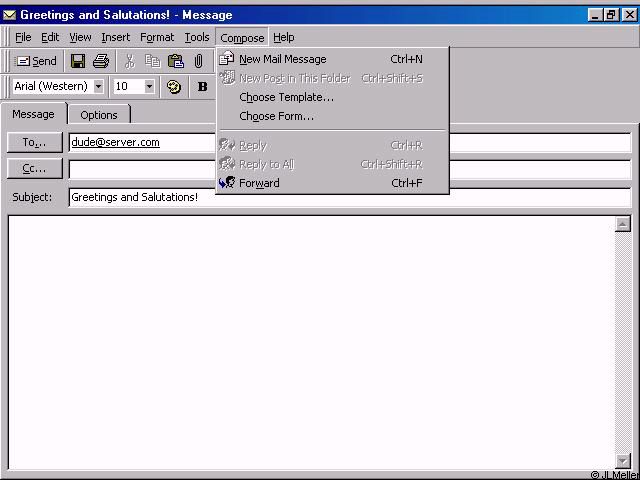
Task: Save the message with floppy disk icon
Action: pyautogui.click(x=78, y=61)
